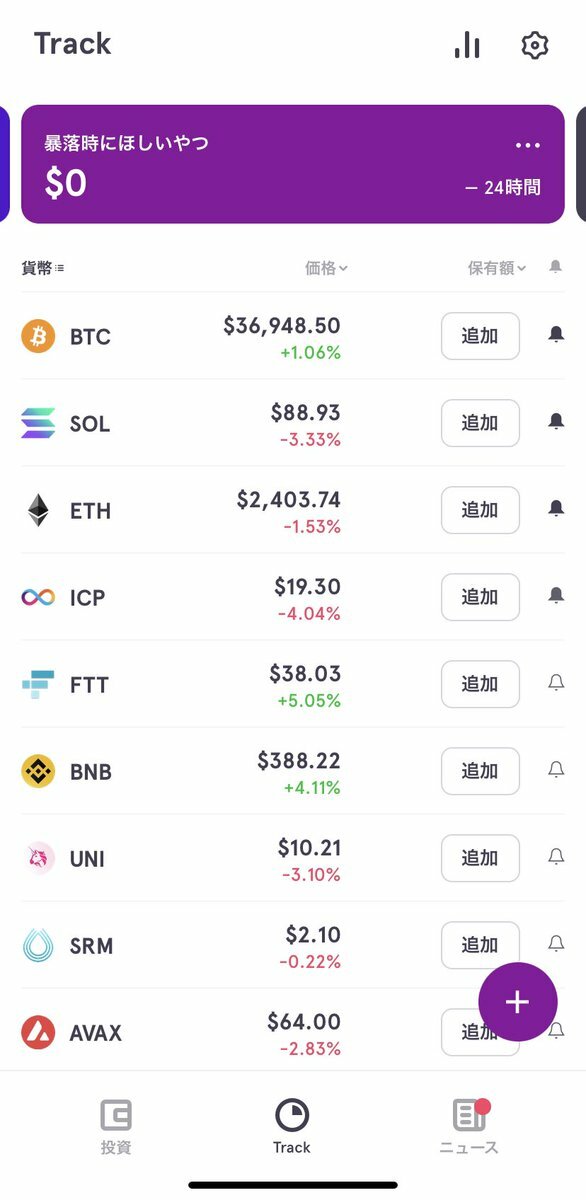Tap 追加 button for SOL

(x=480, y=423)
